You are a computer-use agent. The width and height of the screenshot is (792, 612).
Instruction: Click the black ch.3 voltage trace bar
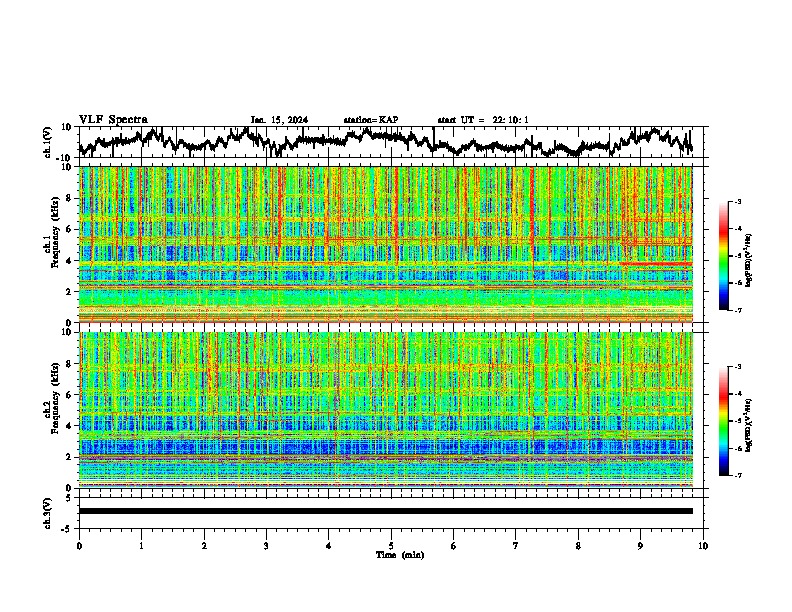pos(386,511)
